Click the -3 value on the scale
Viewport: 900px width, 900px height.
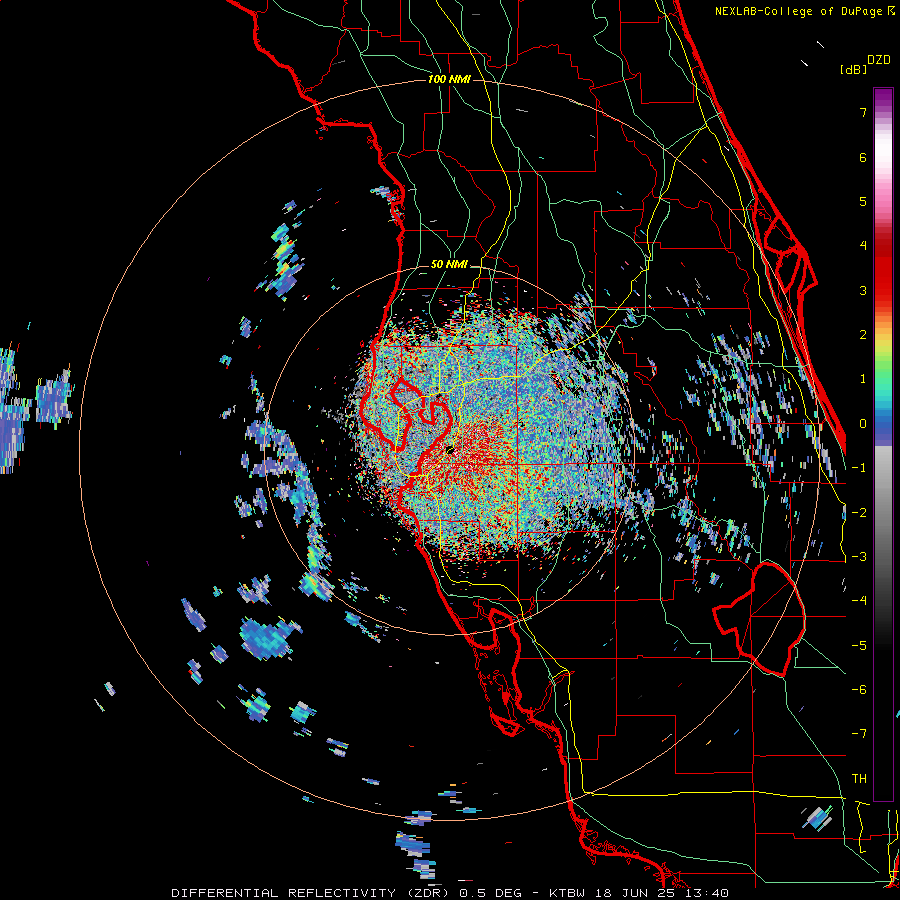click(x=859, y=556)
